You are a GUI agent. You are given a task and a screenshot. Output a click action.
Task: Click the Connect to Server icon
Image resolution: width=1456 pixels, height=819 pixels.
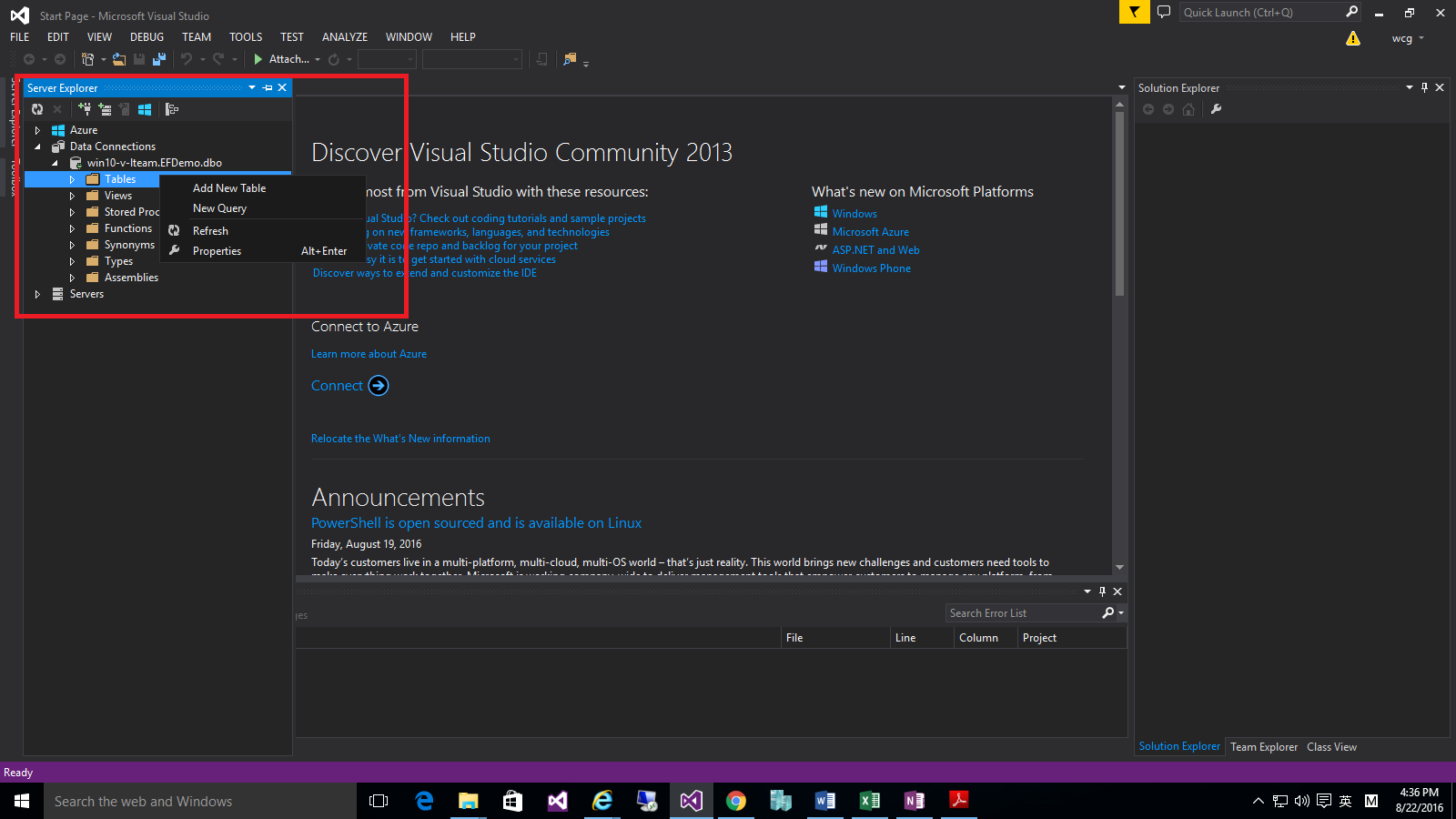pyautogui.click(x=105, y=109)
